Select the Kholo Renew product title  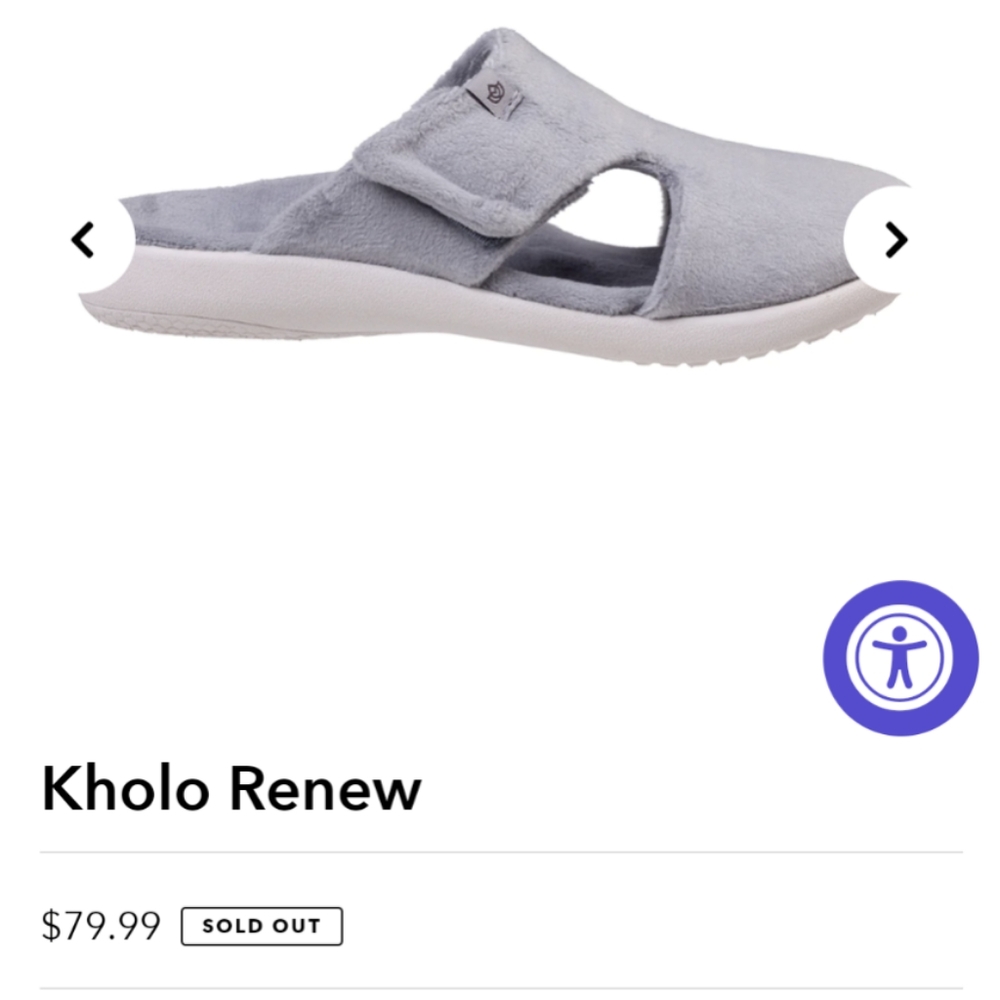pyautogui.click(x=231, y=788)
